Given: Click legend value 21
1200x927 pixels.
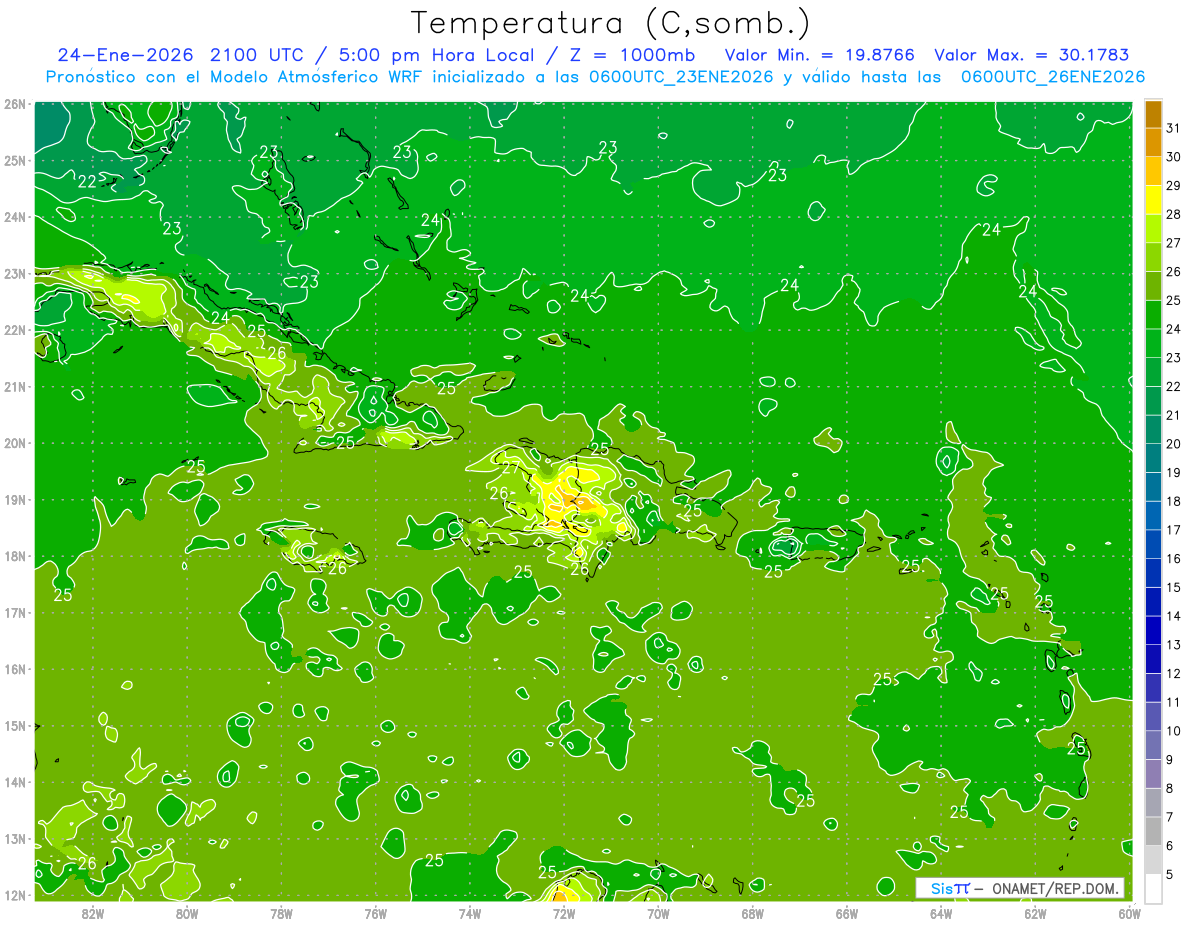Looking at the screenshot, I should click(1173, 415).
